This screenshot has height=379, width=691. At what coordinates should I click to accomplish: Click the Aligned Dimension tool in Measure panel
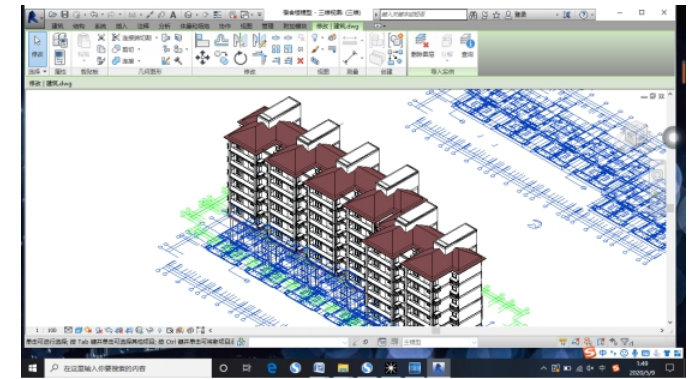tap(350, 41)
